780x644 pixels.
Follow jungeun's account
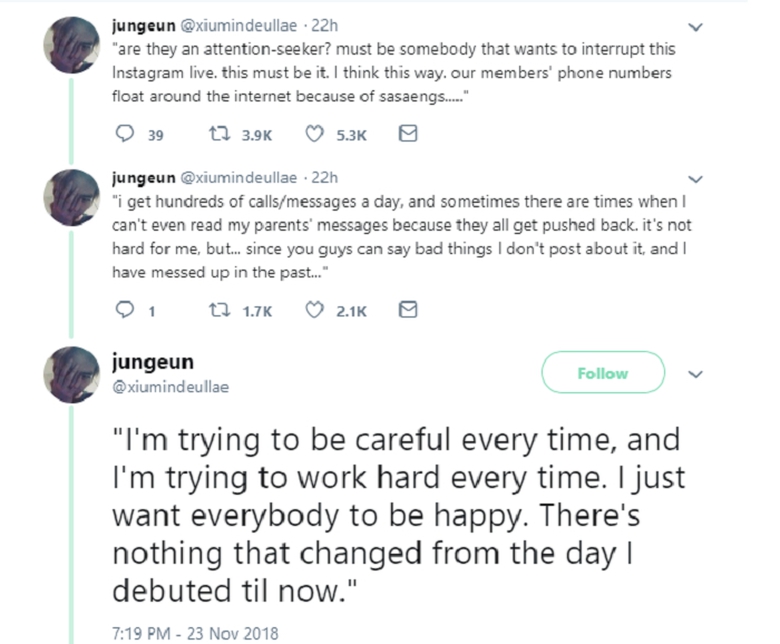603,373
